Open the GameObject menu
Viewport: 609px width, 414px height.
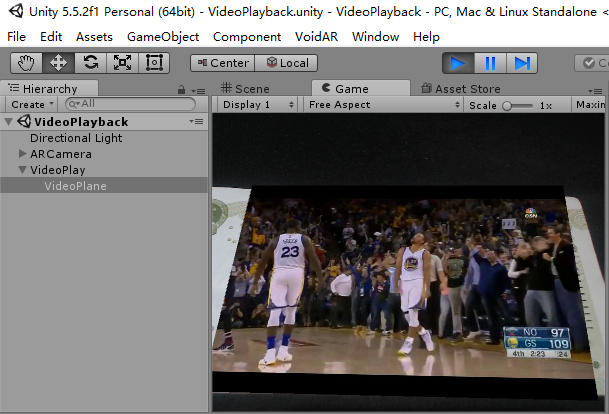click(x=163, y=37)
